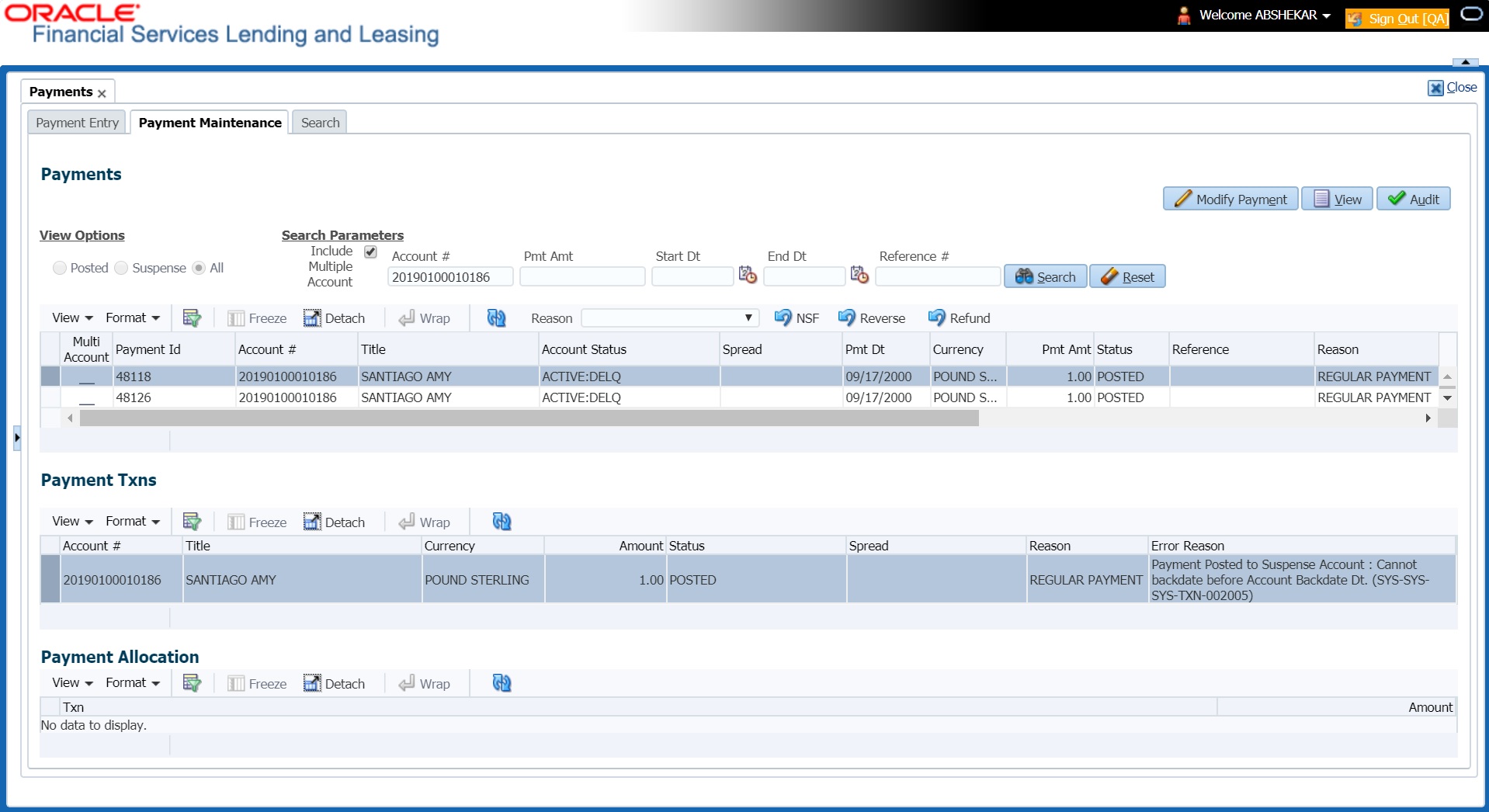
Task: Open the Search tab
Action: pos(320,123)
